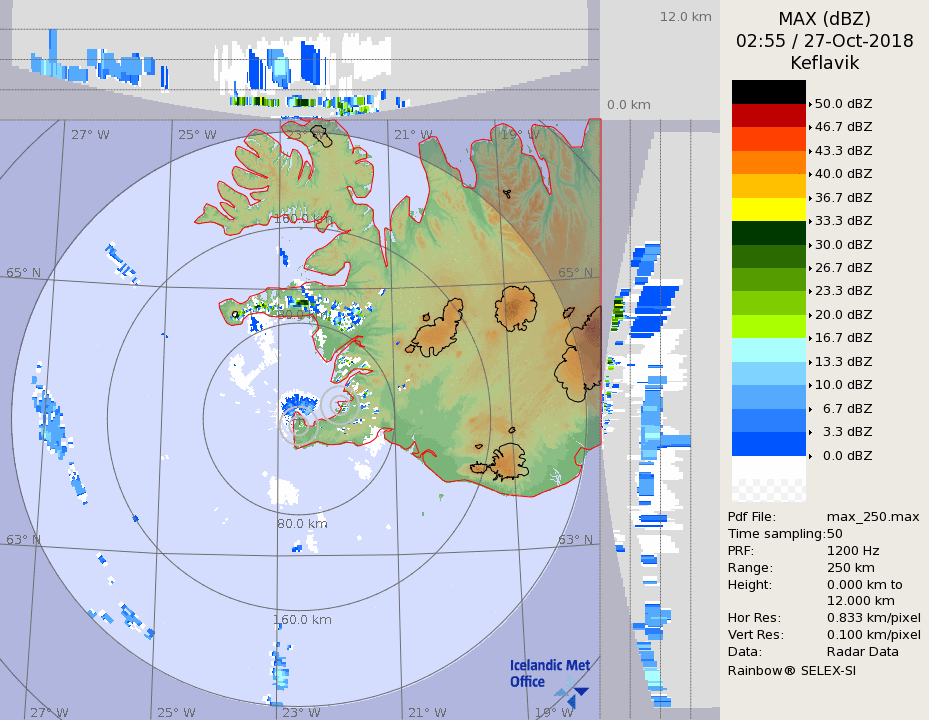
Task: Select the pale cyan legend swatch
Action: pyautogui.click(x=768, y=350)
